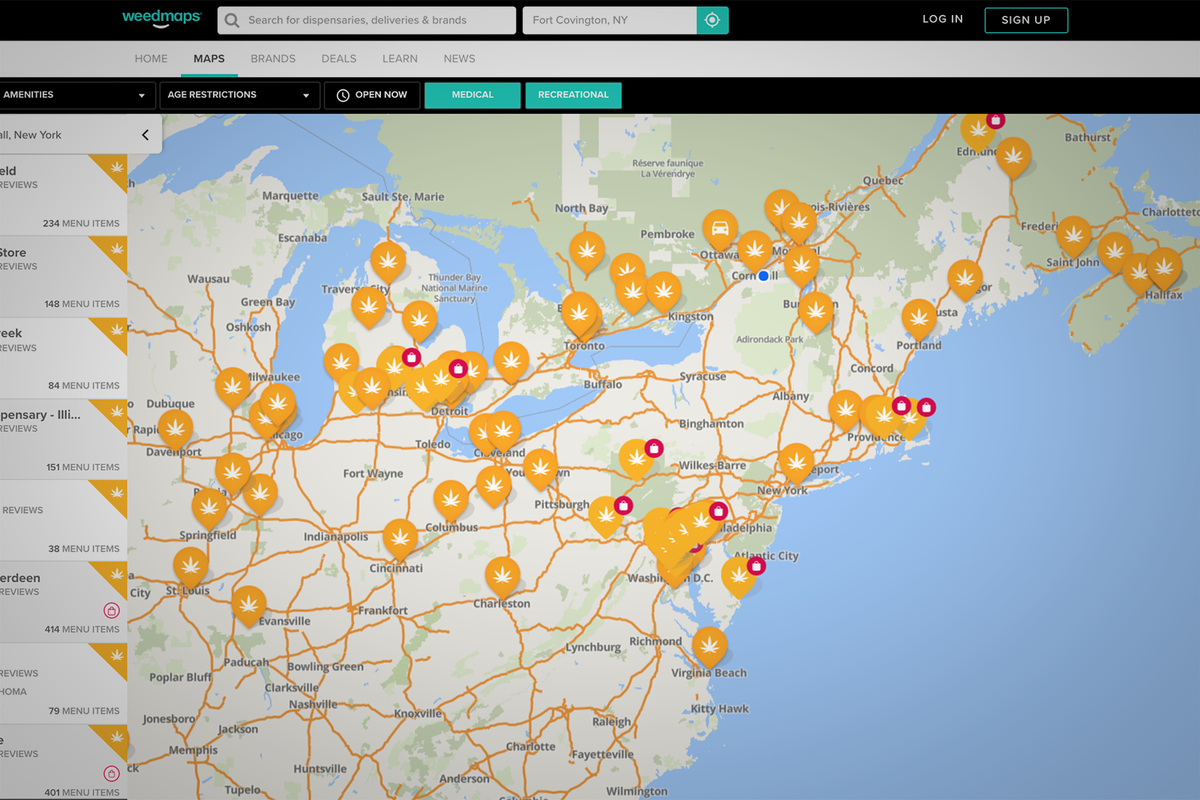Click the store bag icon by 401 menu items

tap(111, 773)
